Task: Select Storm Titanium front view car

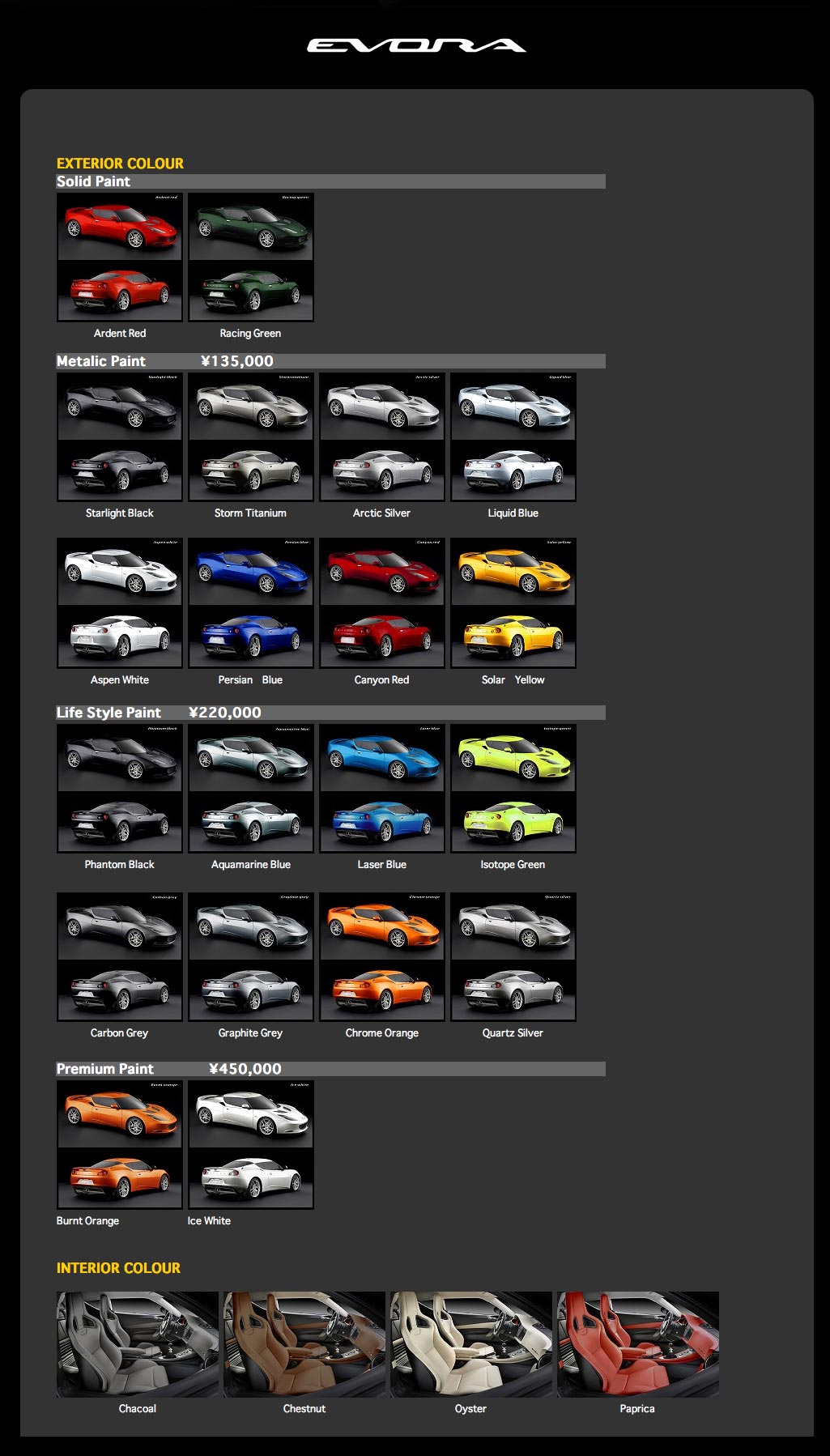Action: (x=251, y=407)
